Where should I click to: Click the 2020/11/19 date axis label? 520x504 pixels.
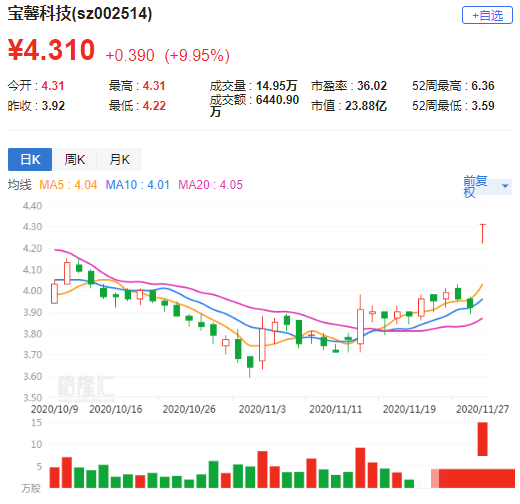click(x=409, y=409)
